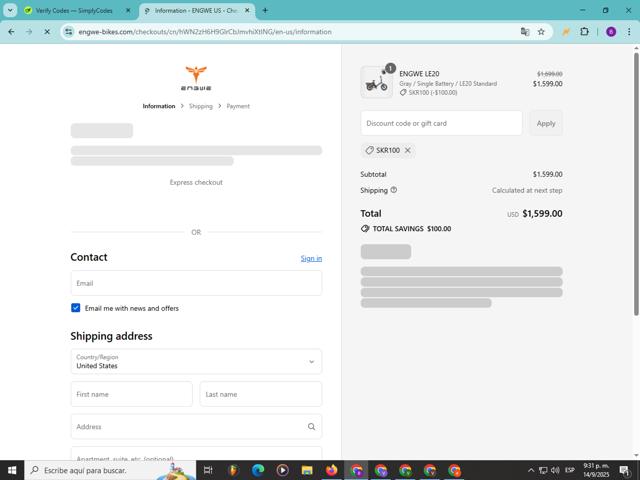Screen dimensions: 640x480
Task: Click the Express checkout label
Action: pyautogui.click(x=196, y=182)
